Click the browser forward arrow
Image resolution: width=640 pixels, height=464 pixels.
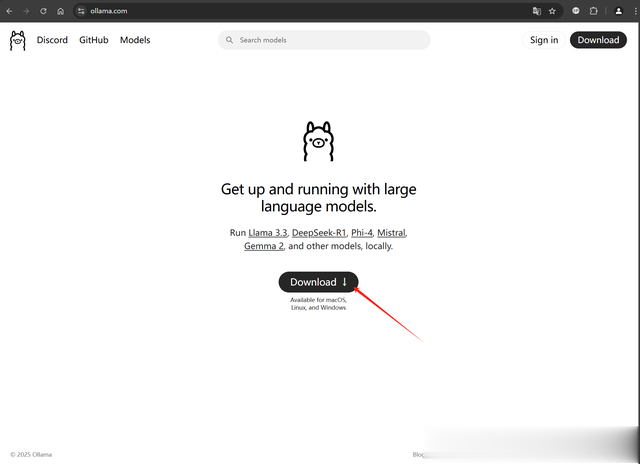[26, 11]
